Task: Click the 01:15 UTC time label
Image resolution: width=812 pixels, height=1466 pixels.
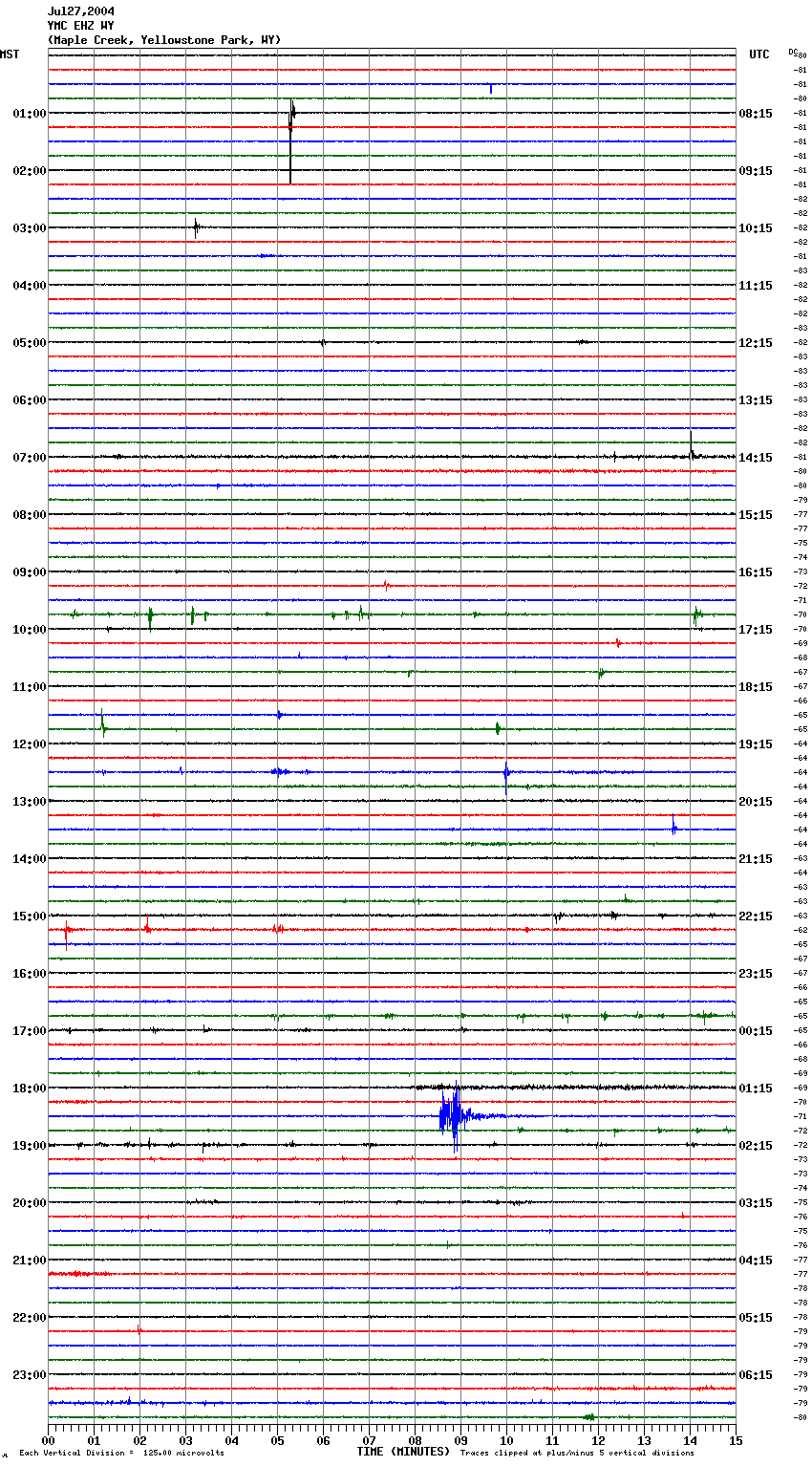Action: tap(756, 1089)
